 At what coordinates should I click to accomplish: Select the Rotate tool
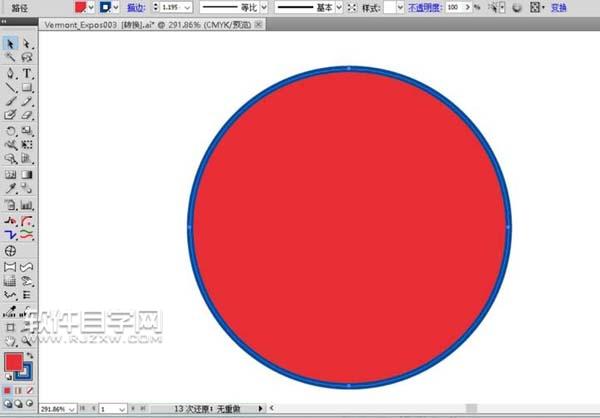tap(10, 131)
